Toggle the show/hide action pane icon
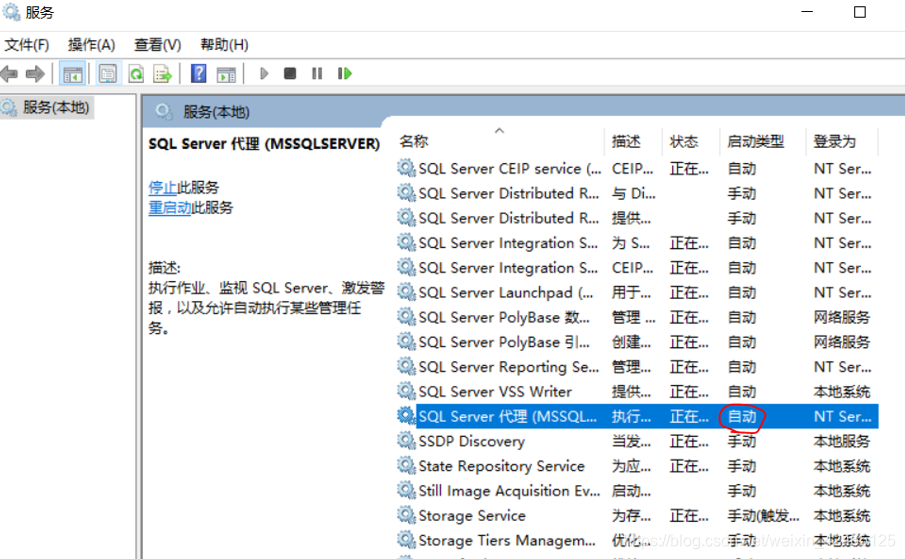 pos(226,74)
